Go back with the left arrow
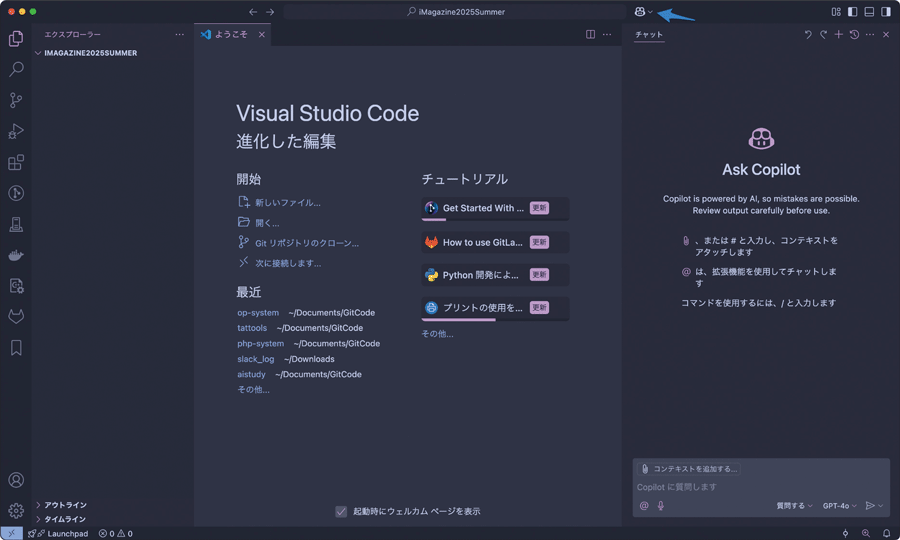 click(253, 11)
